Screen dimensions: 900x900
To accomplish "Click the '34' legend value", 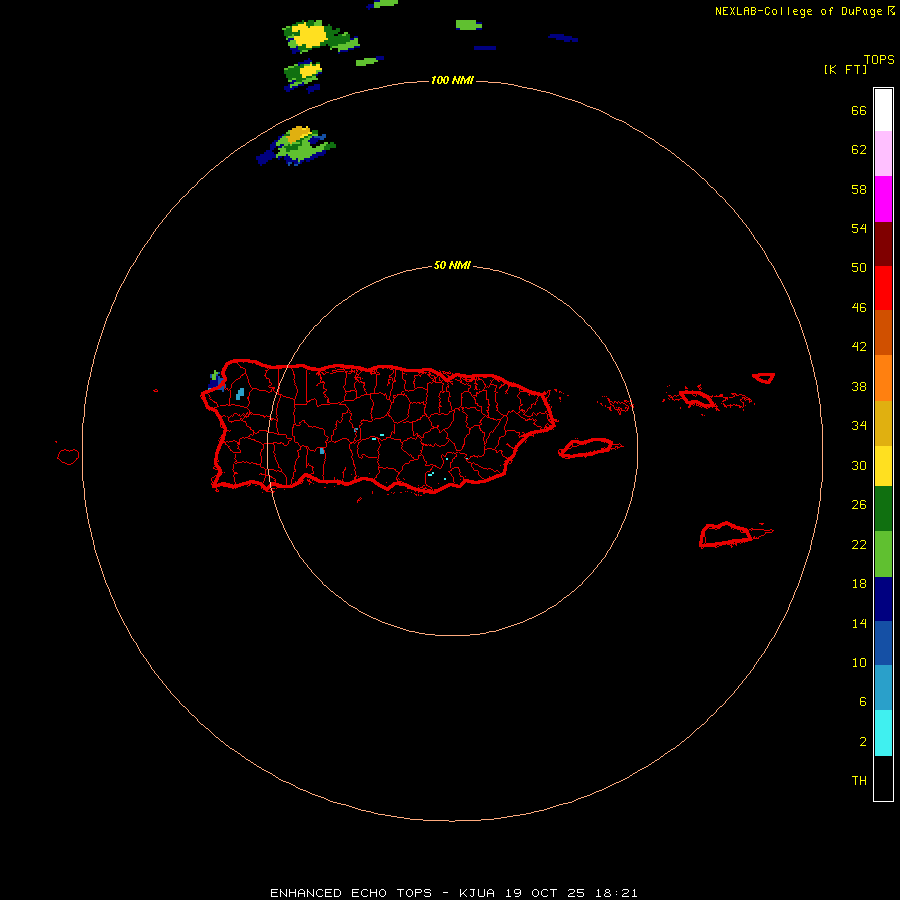I will tap(859, 426).
